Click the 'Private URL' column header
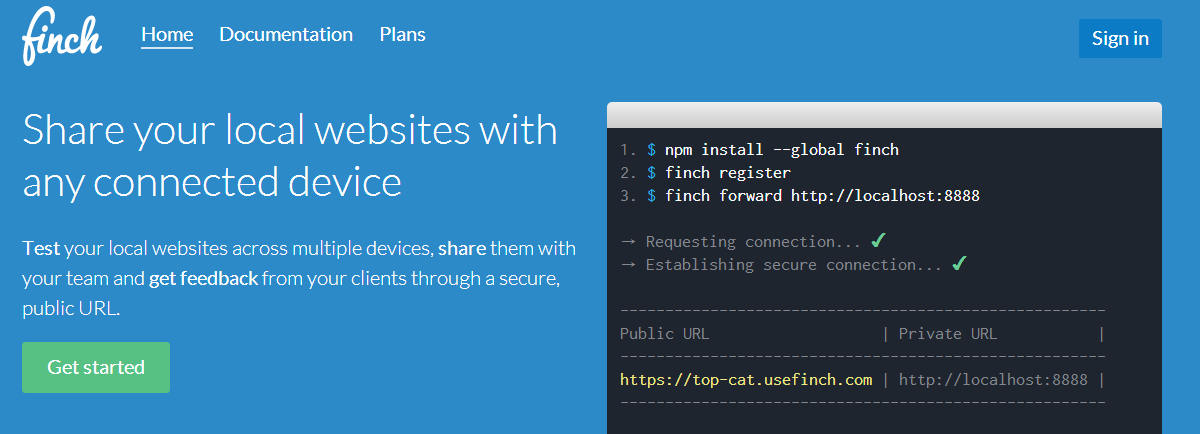Screen dimensions: 1200x434 948,333
